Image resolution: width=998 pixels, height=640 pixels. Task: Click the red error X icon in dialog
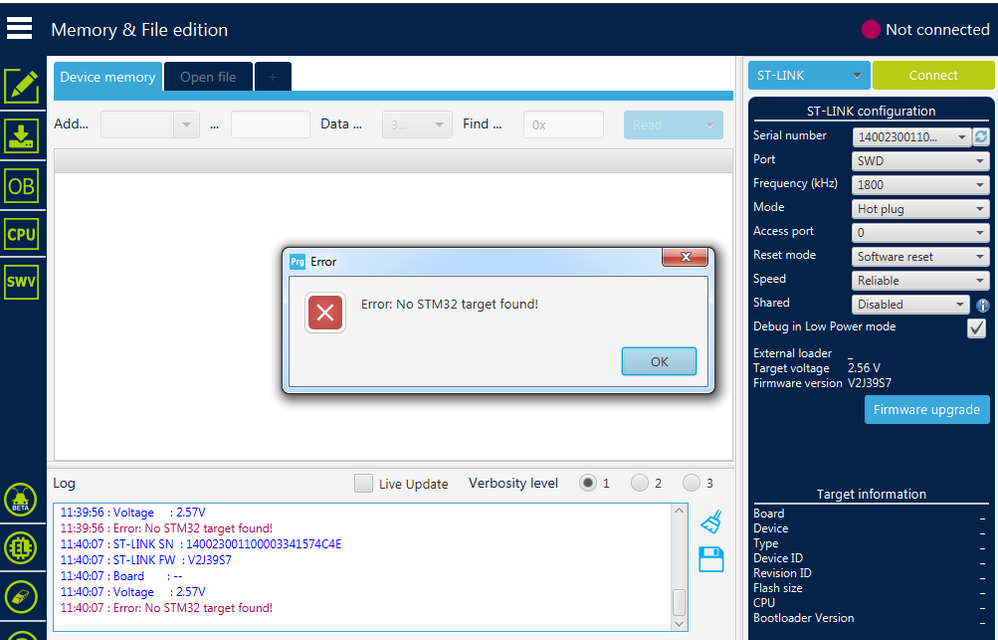(x=325, y=312)
